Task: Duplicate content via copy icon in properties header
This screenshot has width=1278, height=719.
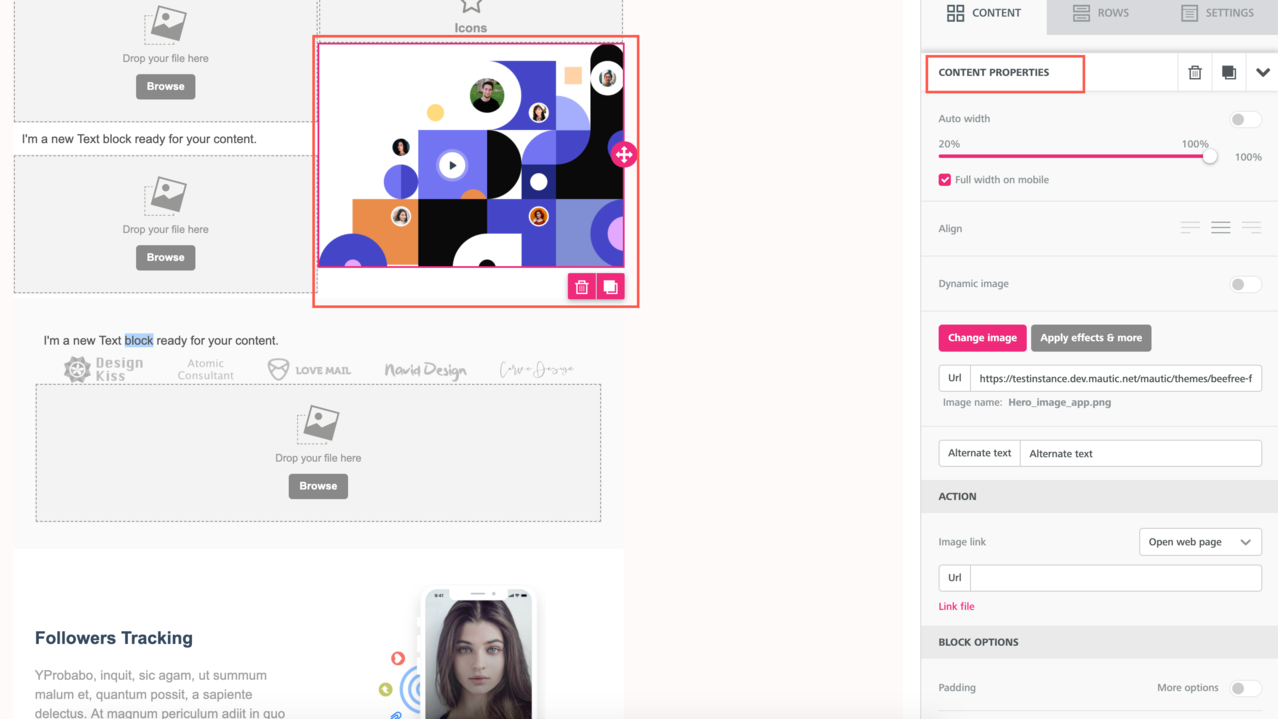Action: tap(1228, 72)
